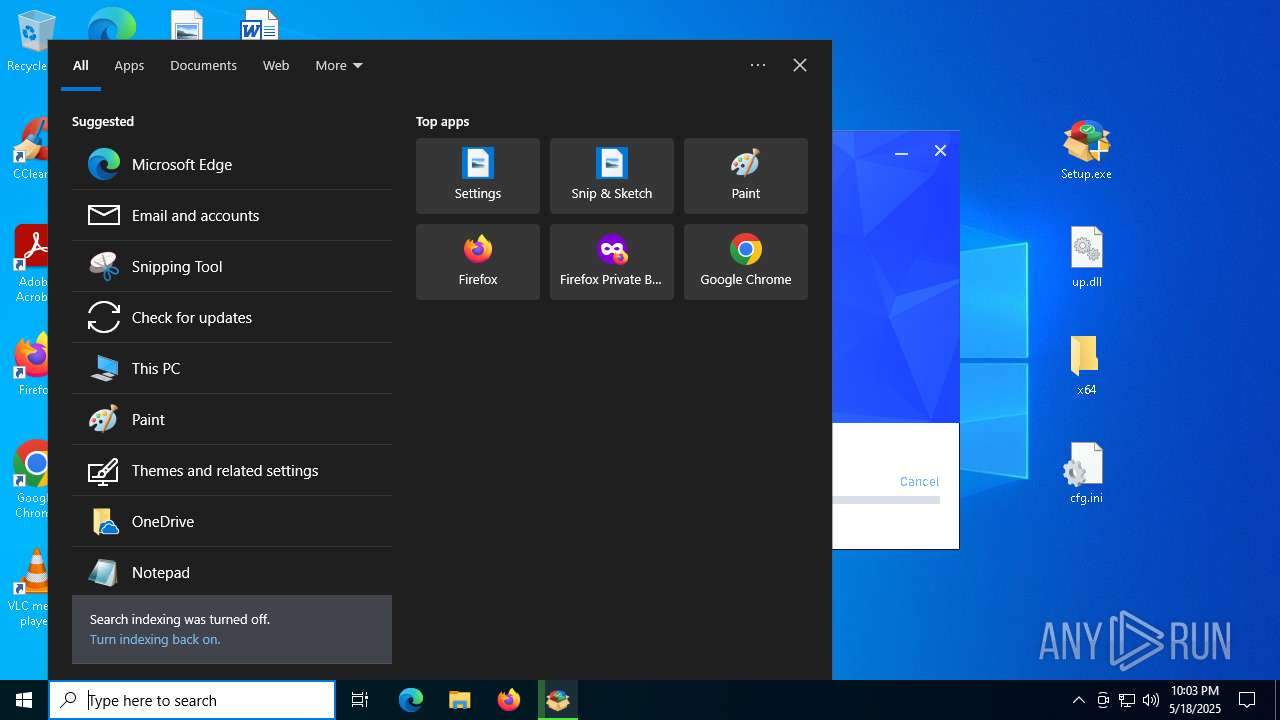This screenshot has width=1280, height=720.
Task: Select Setup.exe desktop icon
Action: coord(1087,150)
